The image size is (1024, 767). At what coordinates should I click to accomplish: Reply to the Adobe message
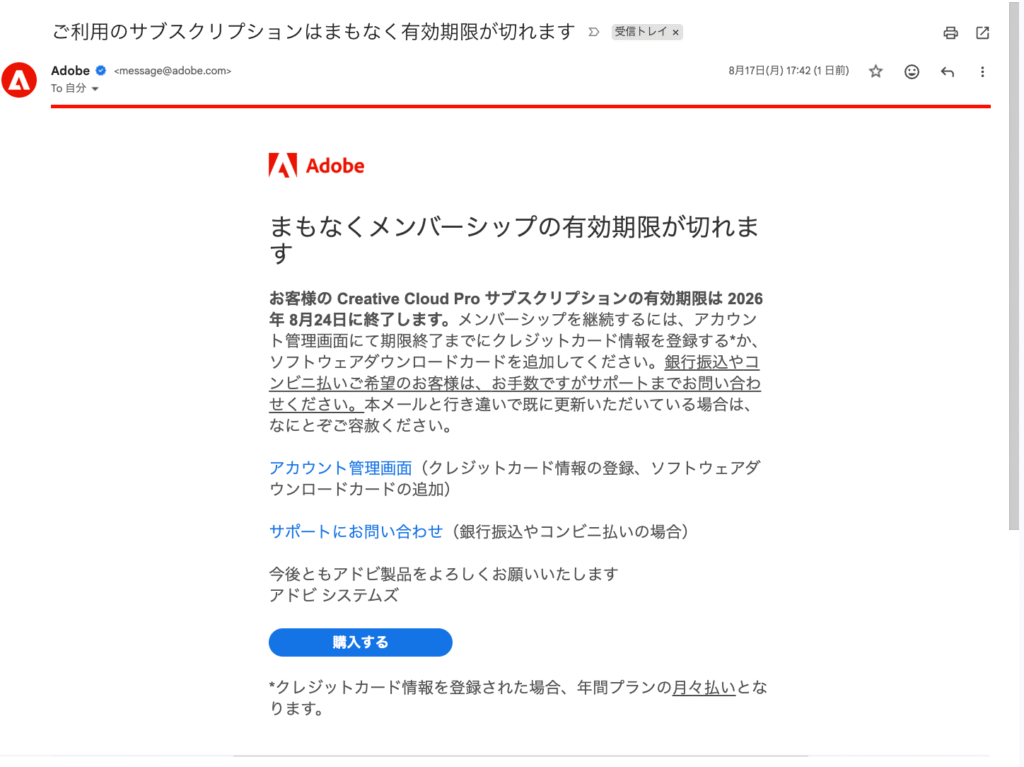[947, 71]
